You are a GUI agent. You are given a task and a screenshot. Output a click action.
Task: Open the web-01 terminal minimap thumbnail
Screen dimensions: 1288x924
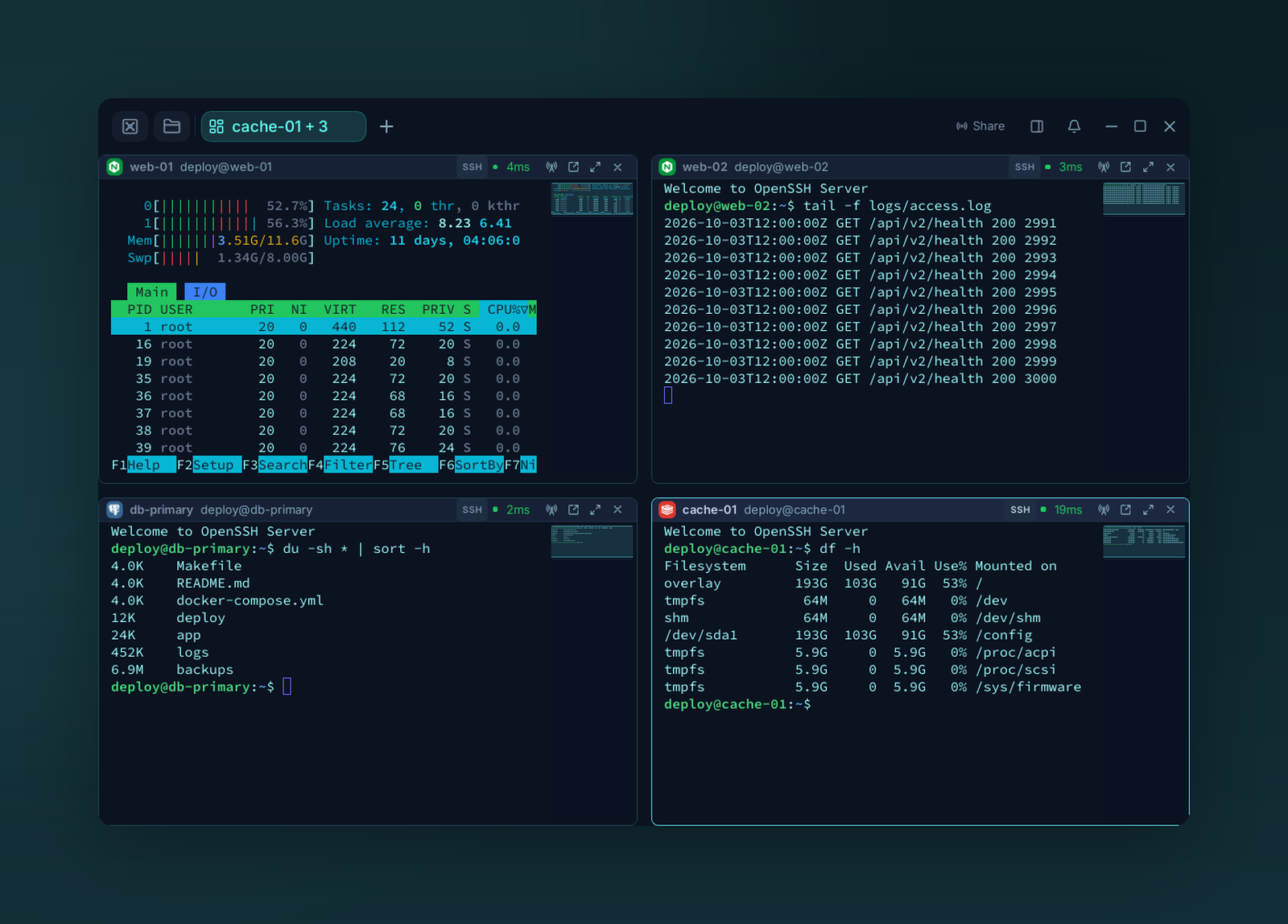pyautogui.click(x=592, y=199)
